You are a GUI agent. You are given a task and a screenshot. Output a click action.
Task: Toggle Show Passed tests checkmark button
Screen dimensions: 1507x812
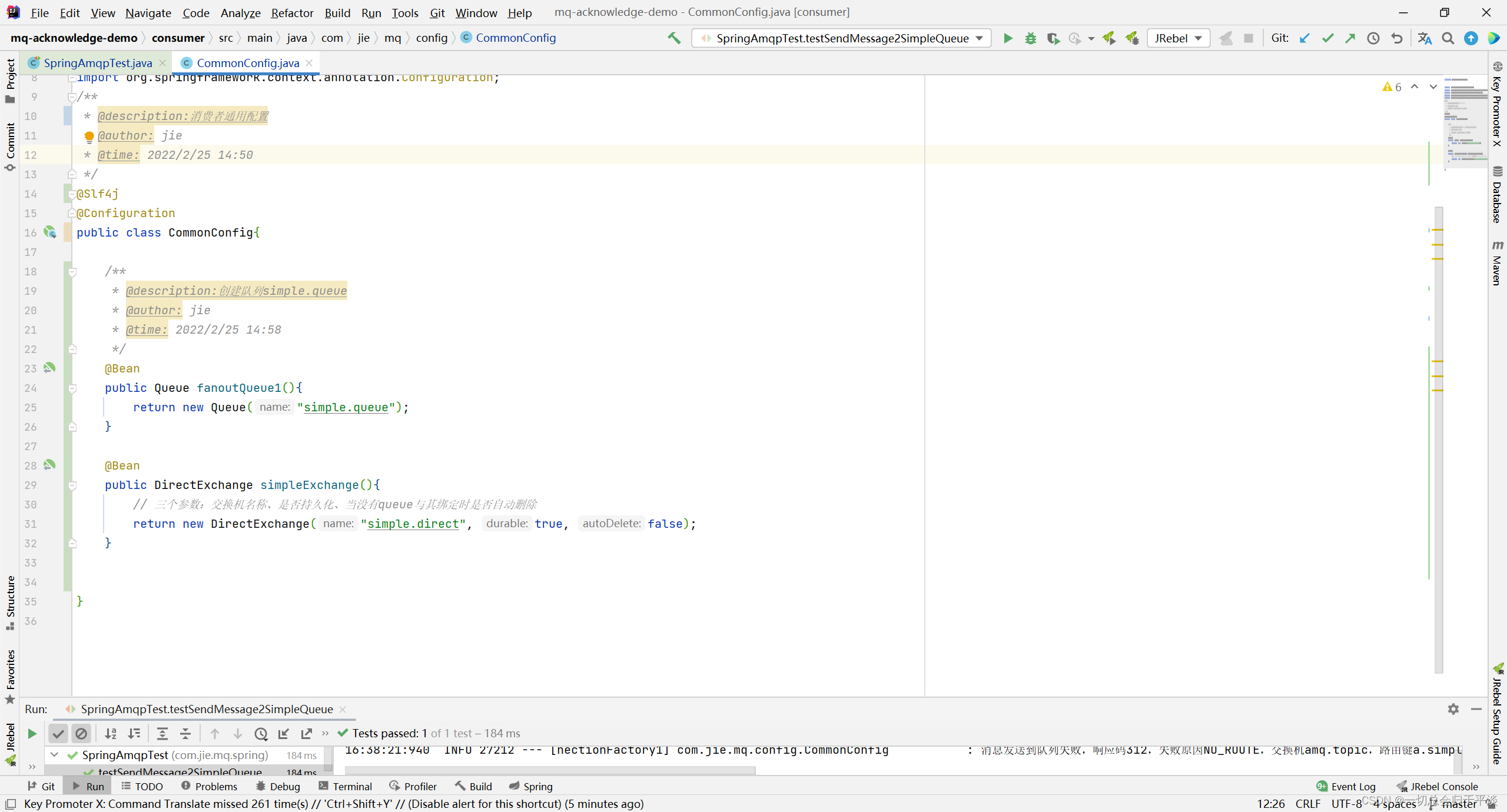(x=58, y=733)
